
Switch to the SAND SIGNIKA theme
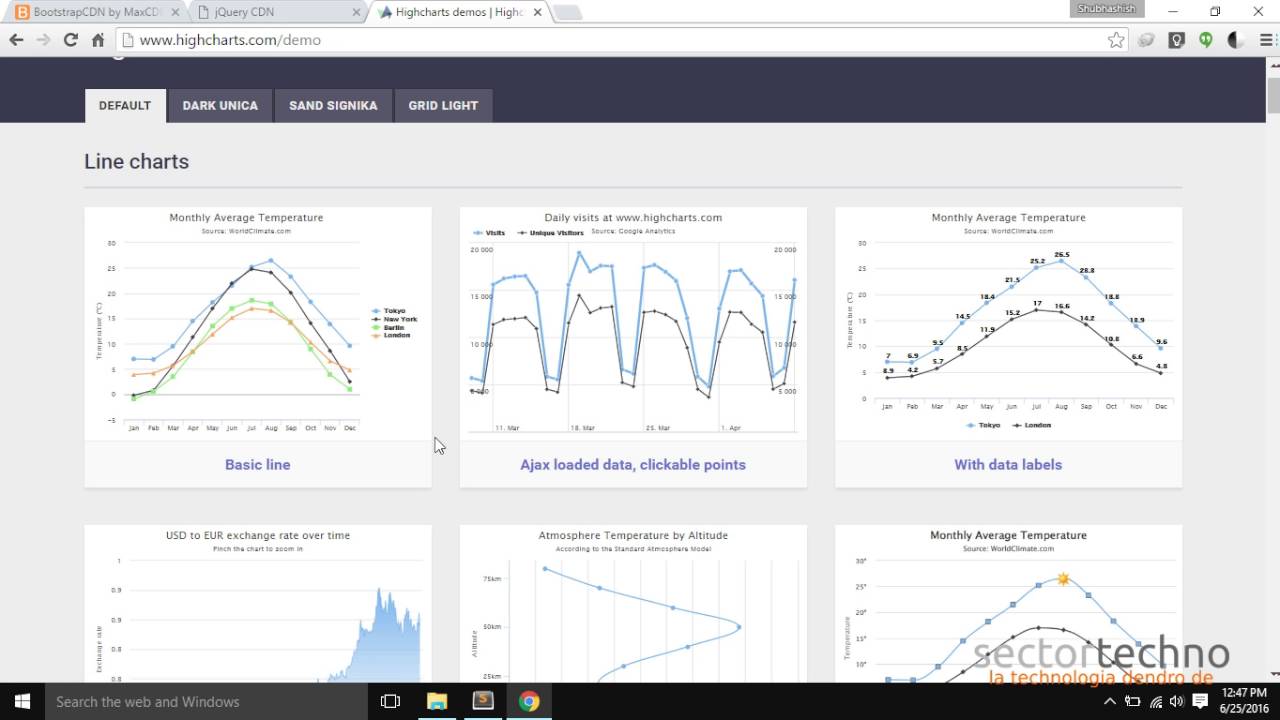click(x=333, y=105)
